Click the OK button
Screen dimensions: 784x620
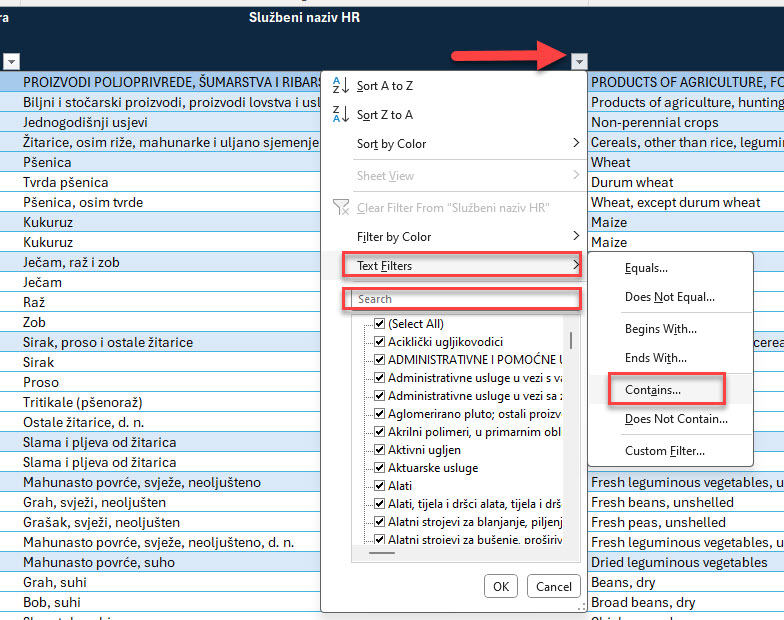[x=501, y=587]
